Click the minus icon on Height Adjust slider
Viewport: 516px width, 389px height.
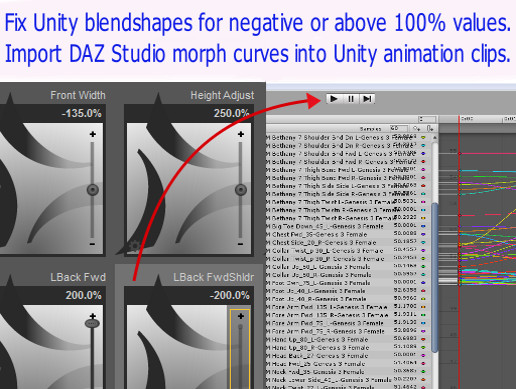pyautogui.click(x=240, y=244)
